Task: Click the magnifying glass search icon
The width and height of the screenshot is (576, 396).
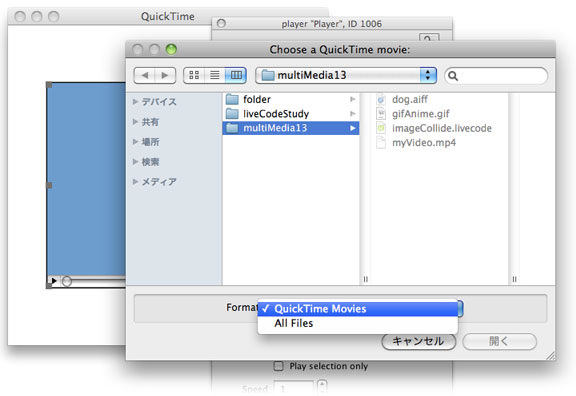Action: point(453,76)
